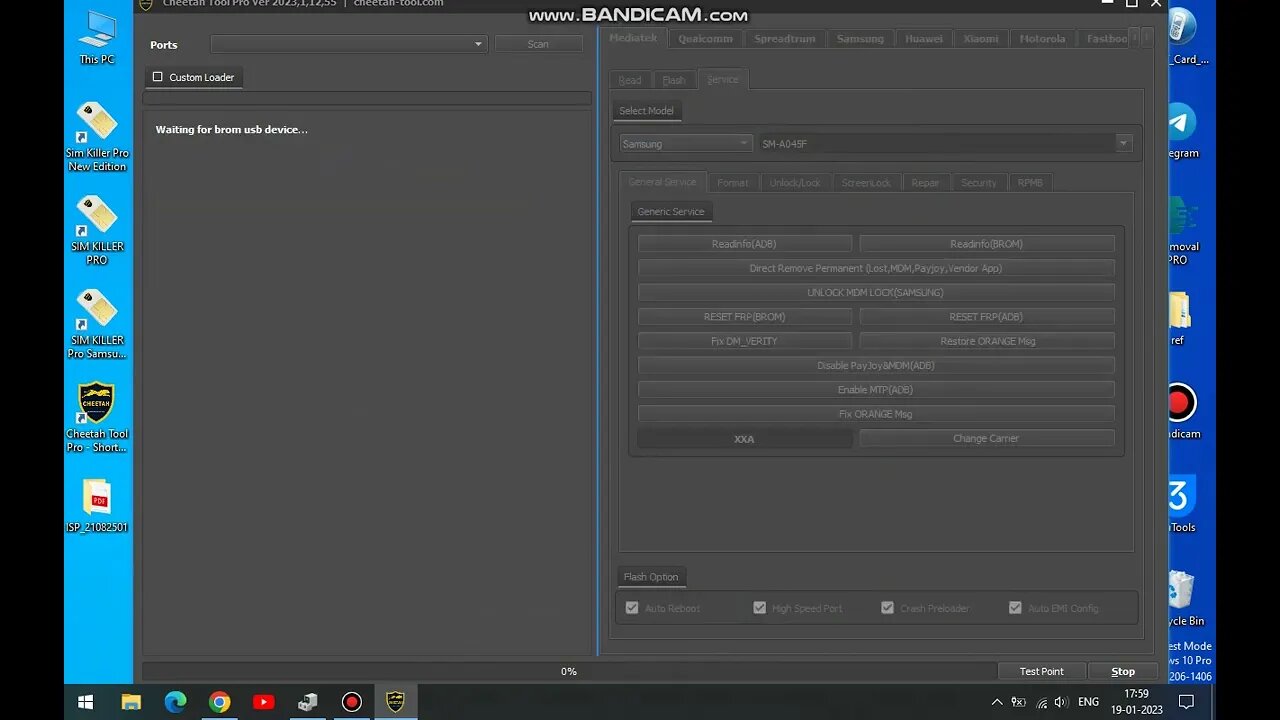Screen dimensions: 1280x720
Task: Open Recycle Bin desktop icon
Action: click(x=1183, y=599)
